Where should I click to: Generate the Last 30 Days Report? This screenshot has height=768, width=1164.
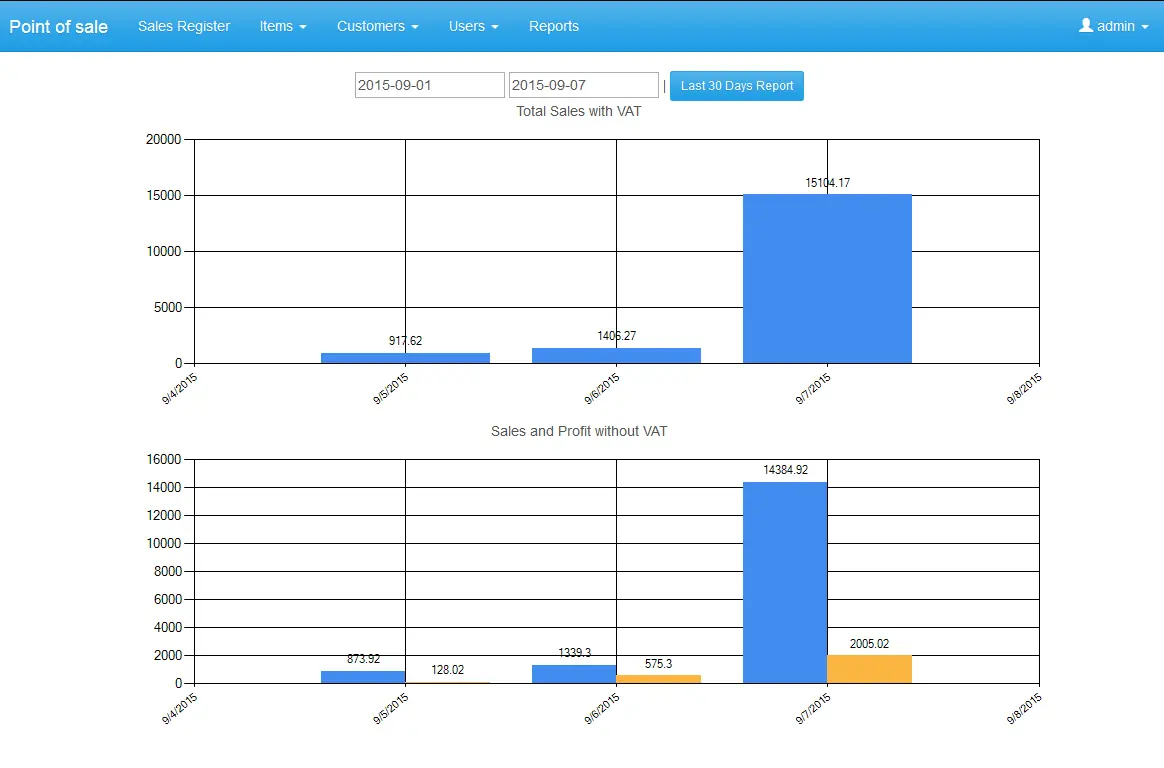point(736,86)
